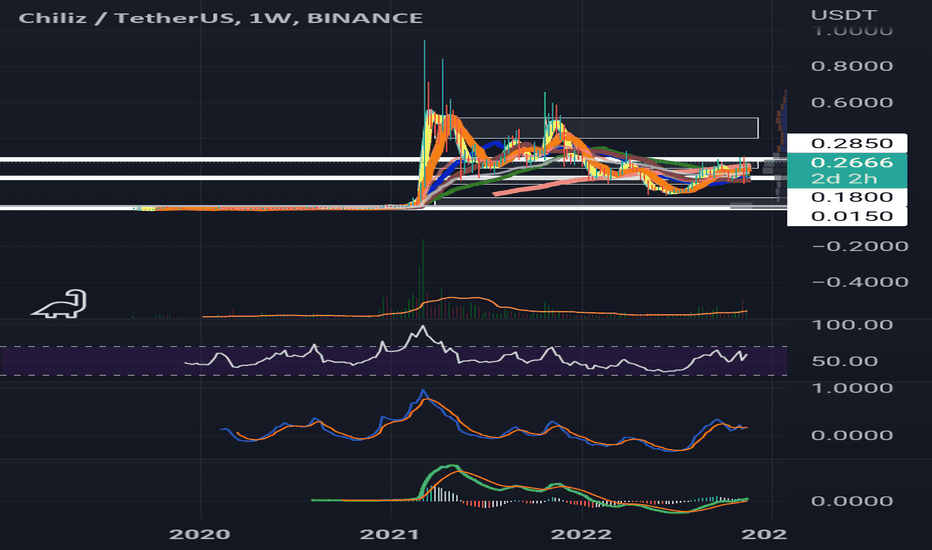Click the gray rectangle zone drawn above 0.2850
This screenshot has height=550, width=932.
tap(607, 128)
